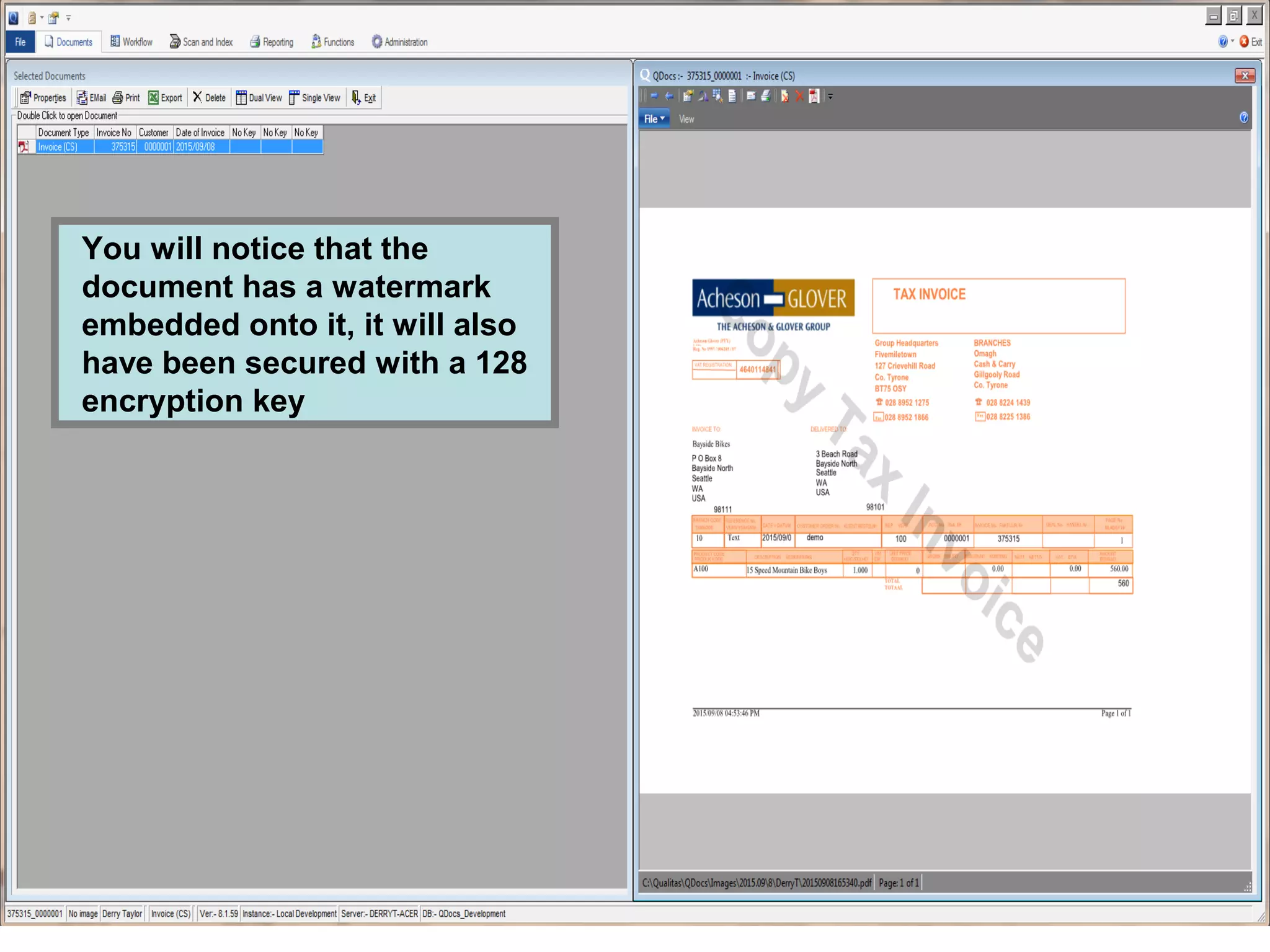
Task: Click status bar entry 375315_0000001
Action: (x=35, y=914)
